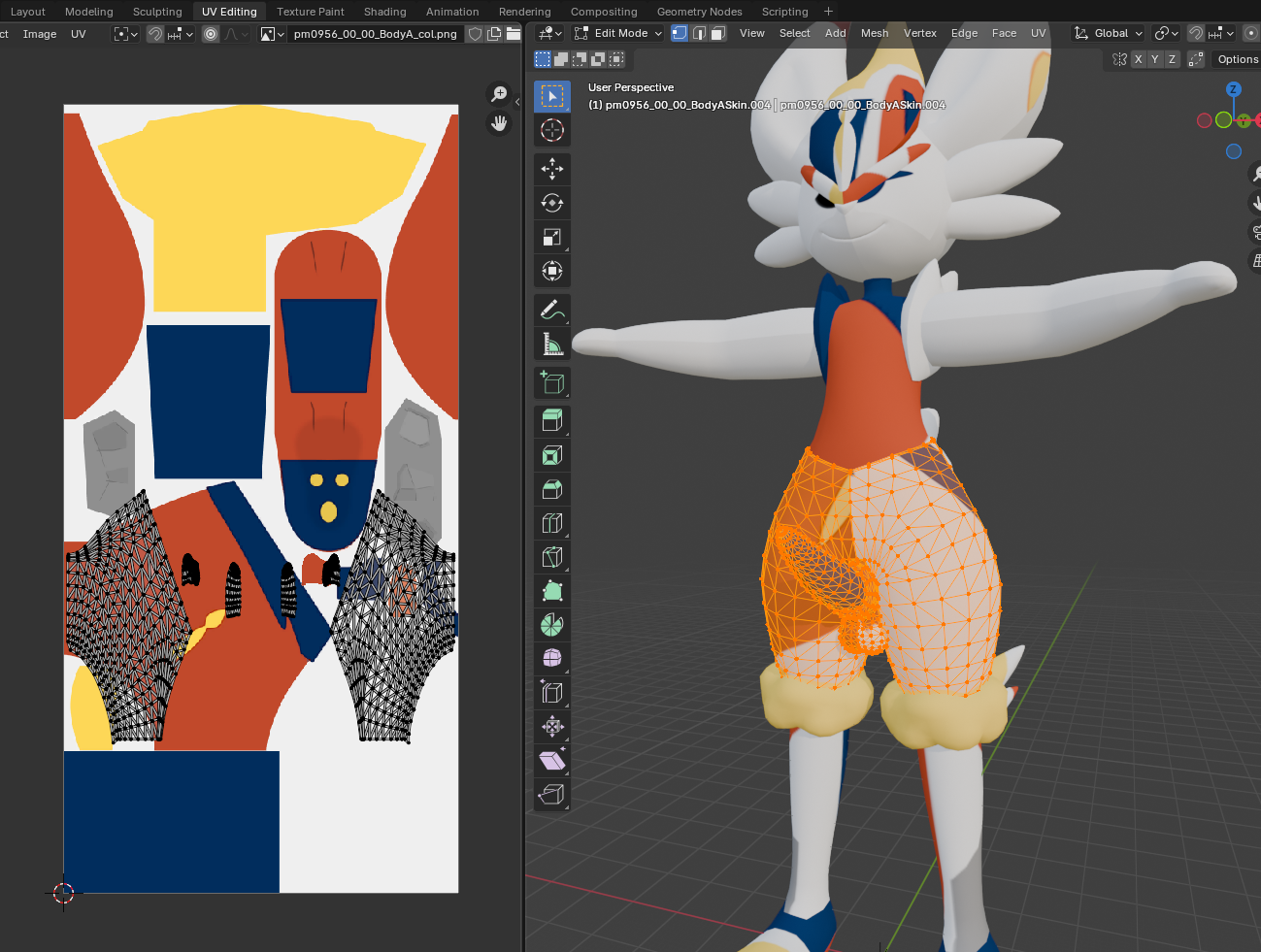Image resolution: width=1261 pixels, height=952 pixels.
Task: Switch to the Sculpting workspace tab
Action: 157,12
